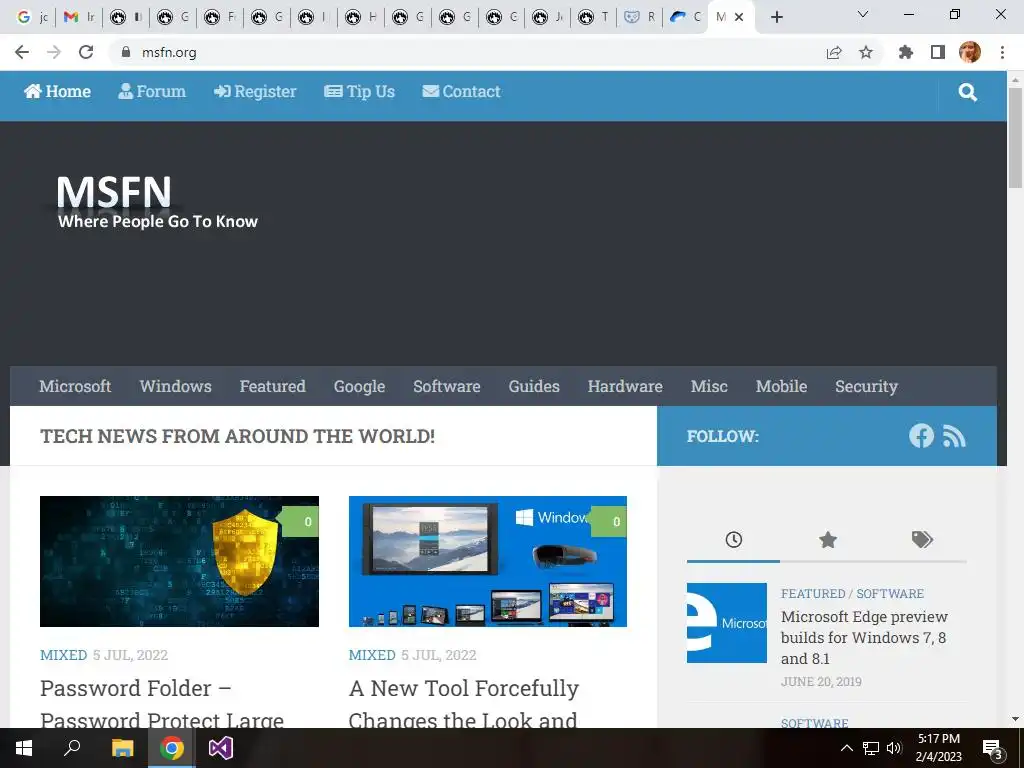The image size is (1024, 768).
Task: Open FEATURED category link in sidebar
Action: tap(813, 594)
